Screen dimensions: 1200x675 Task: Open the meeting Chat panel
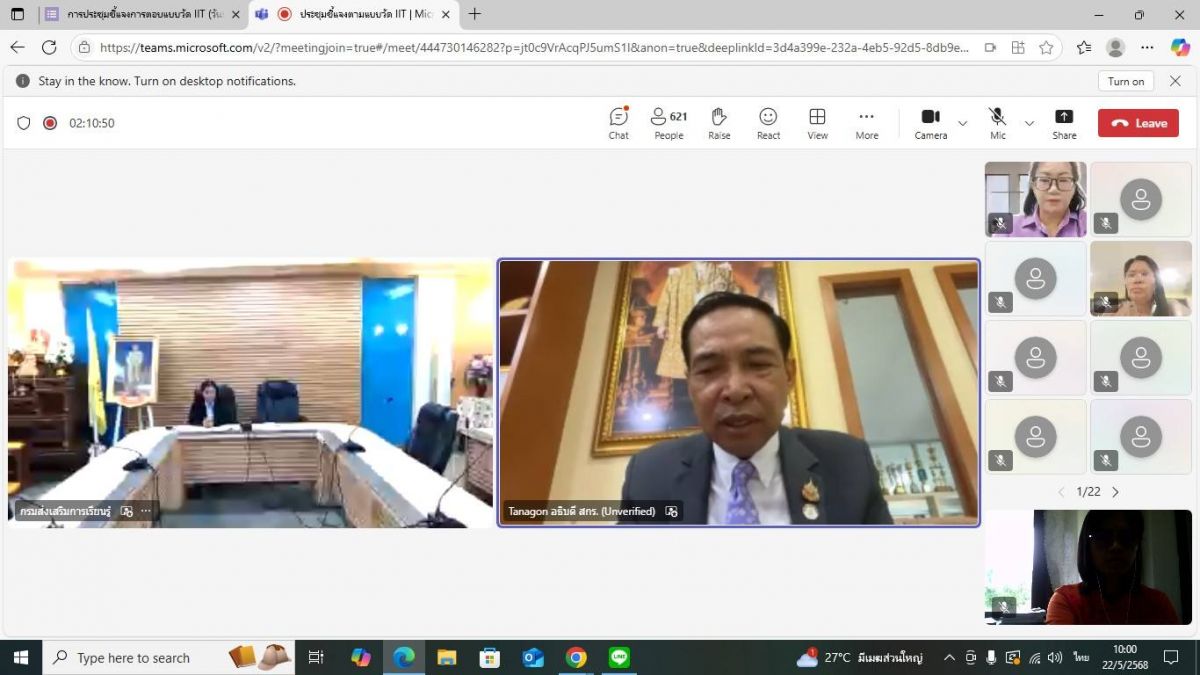[618, 123]
